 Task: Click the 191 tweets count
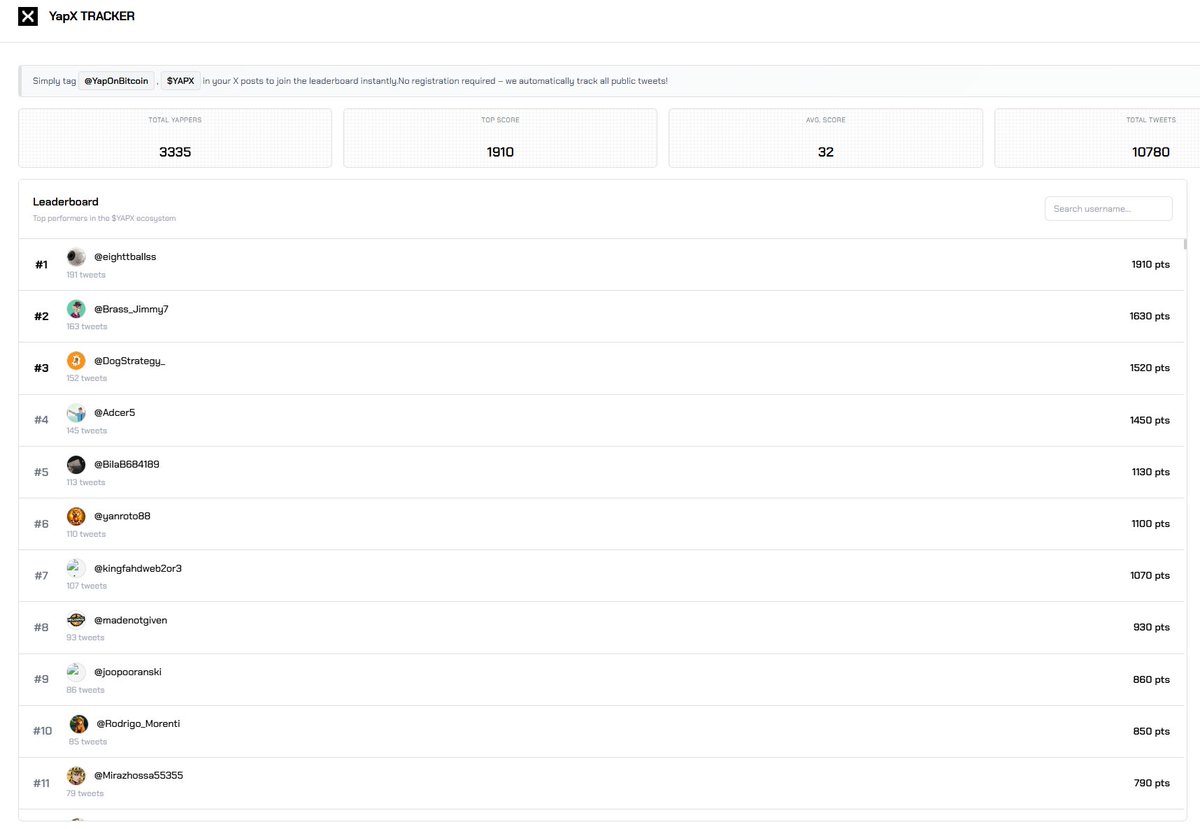pos(86,275)
